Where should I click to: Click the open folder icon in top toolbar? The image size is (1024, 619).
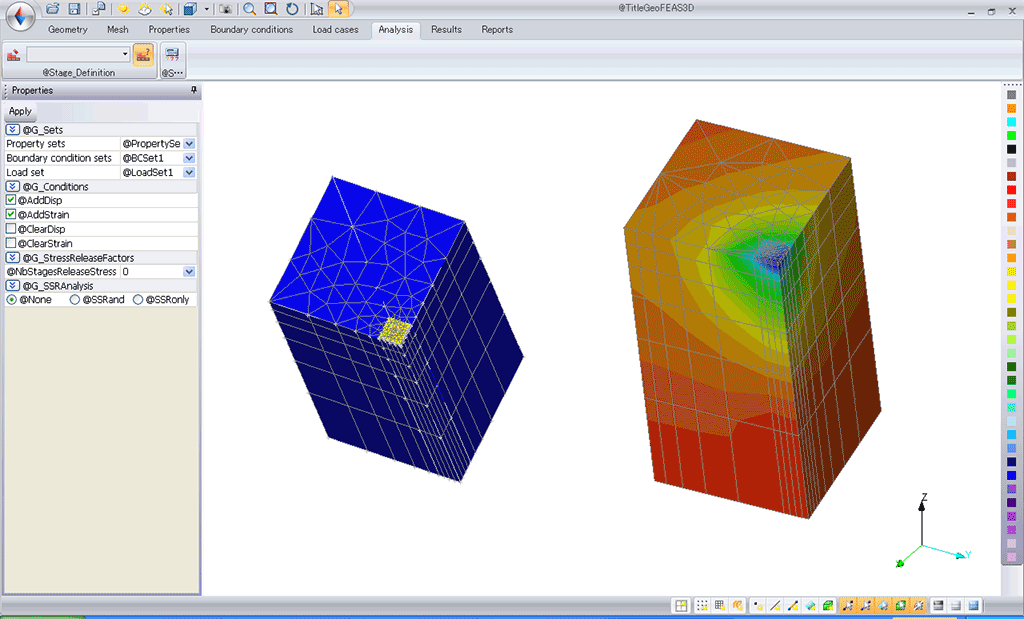[54, 9]
